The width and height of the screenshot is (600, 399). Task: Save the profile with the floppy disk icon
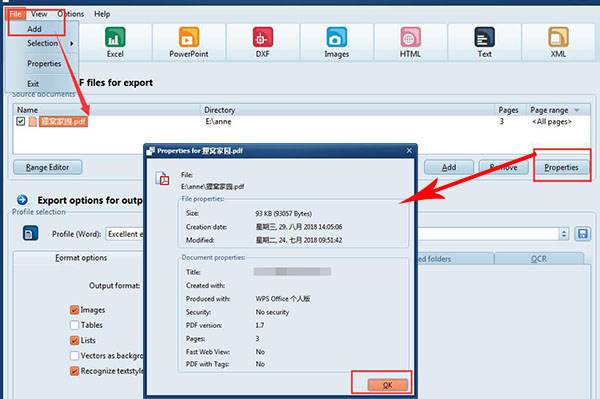pyautogui.click(x=582, y=234)
